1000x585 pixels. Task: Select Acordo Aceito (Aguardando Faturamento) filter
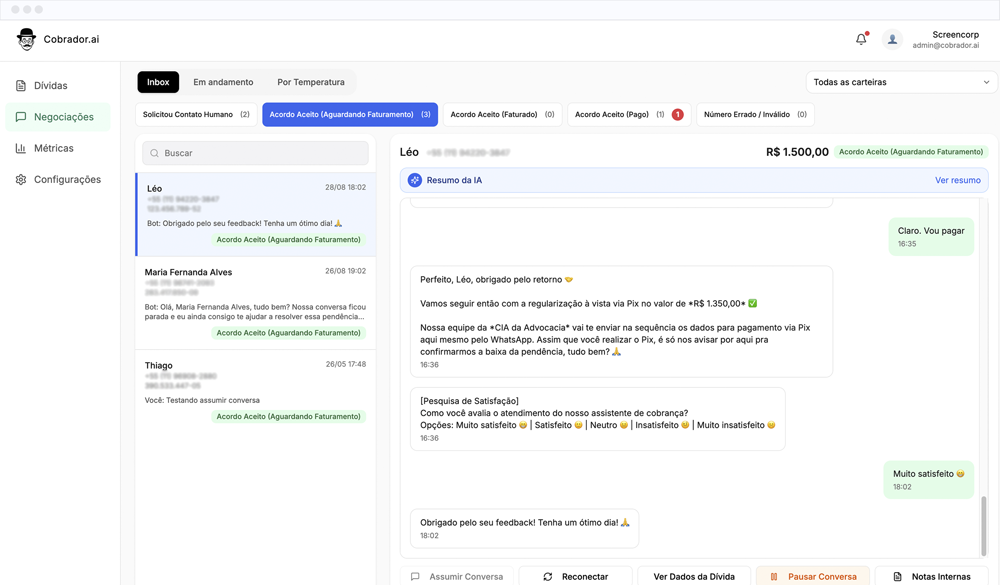click(x=350, y=115)
